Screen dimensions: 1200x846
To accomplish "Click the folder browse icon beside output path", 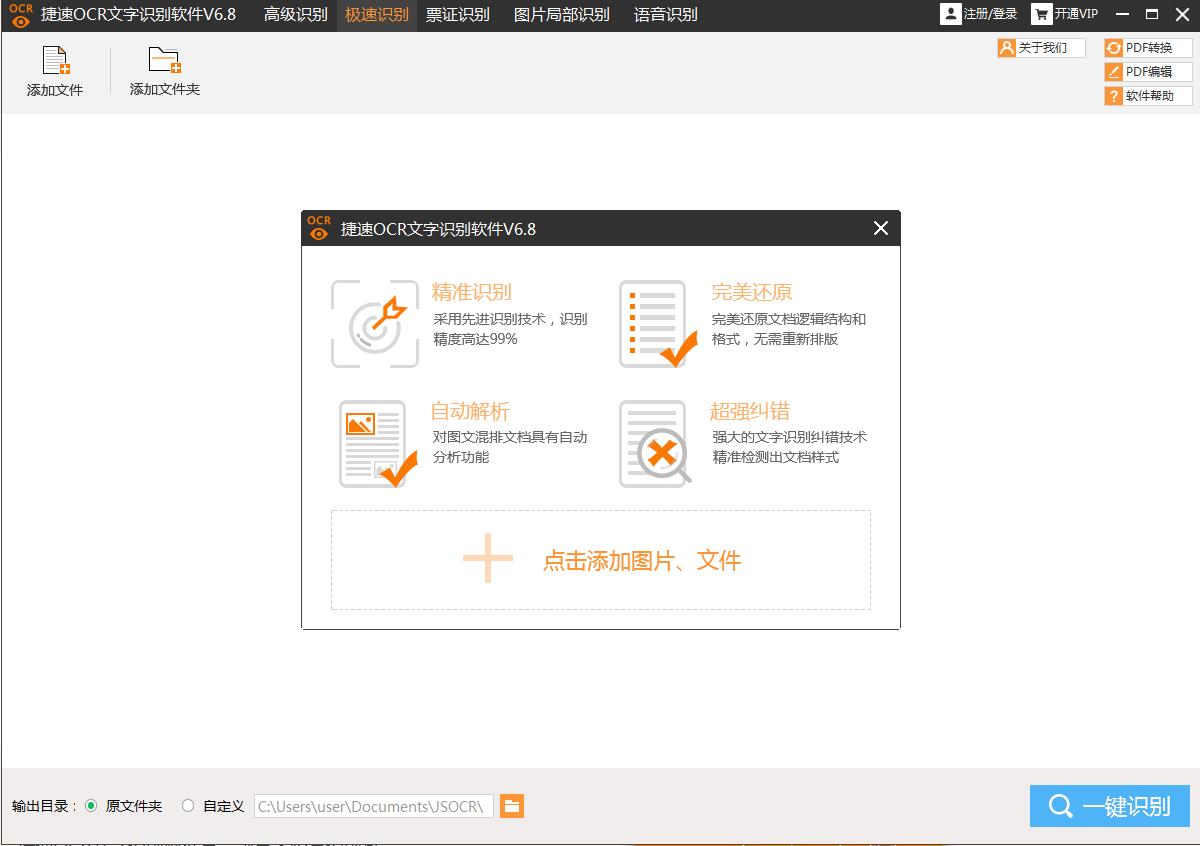I will [512, 806].
